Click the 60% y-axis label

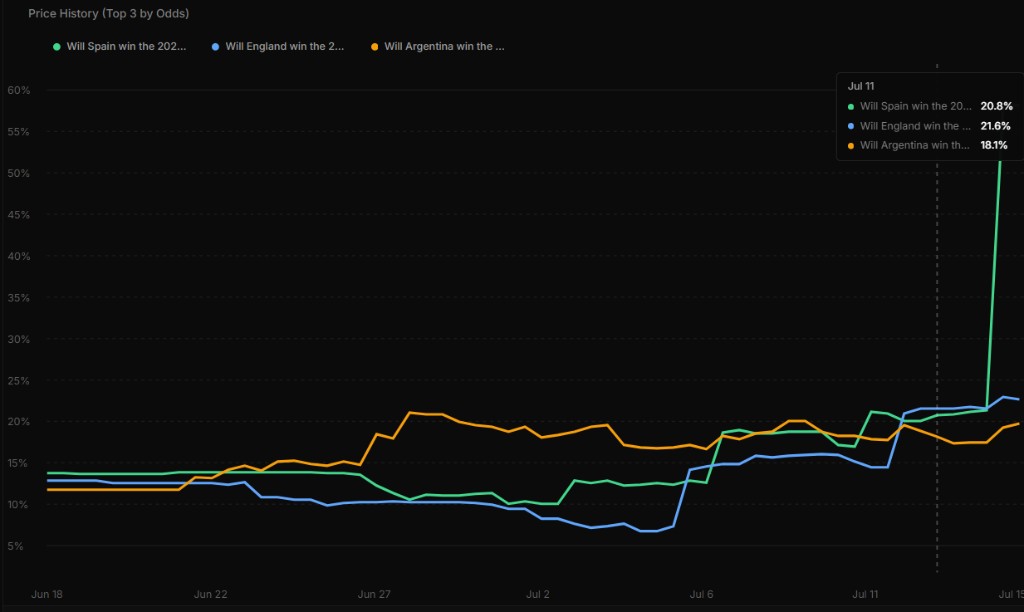[19, 90]
